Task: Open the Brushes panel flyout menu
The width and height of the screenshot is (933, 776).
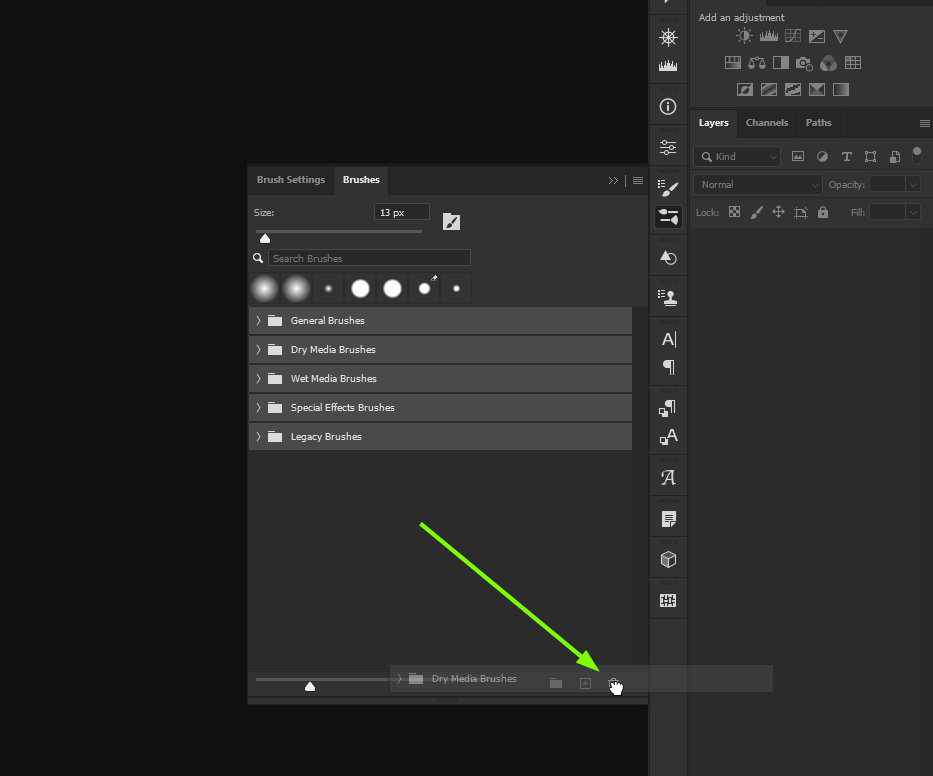Action: (x=638, y=180)
